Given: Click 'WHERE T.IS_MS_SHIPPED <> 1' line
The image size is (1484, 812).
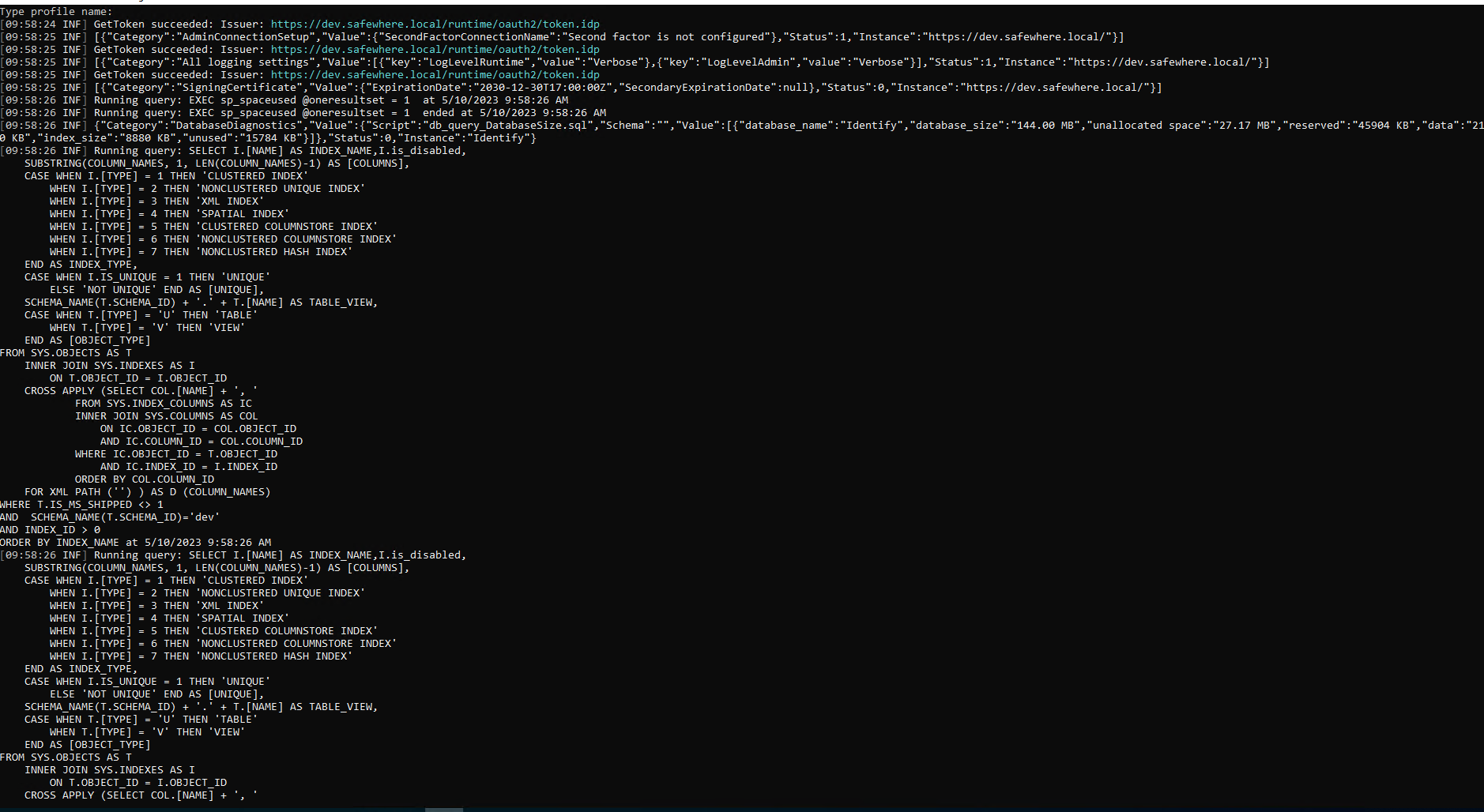Looking at the screenshot, I should click(x=82, y=505).
